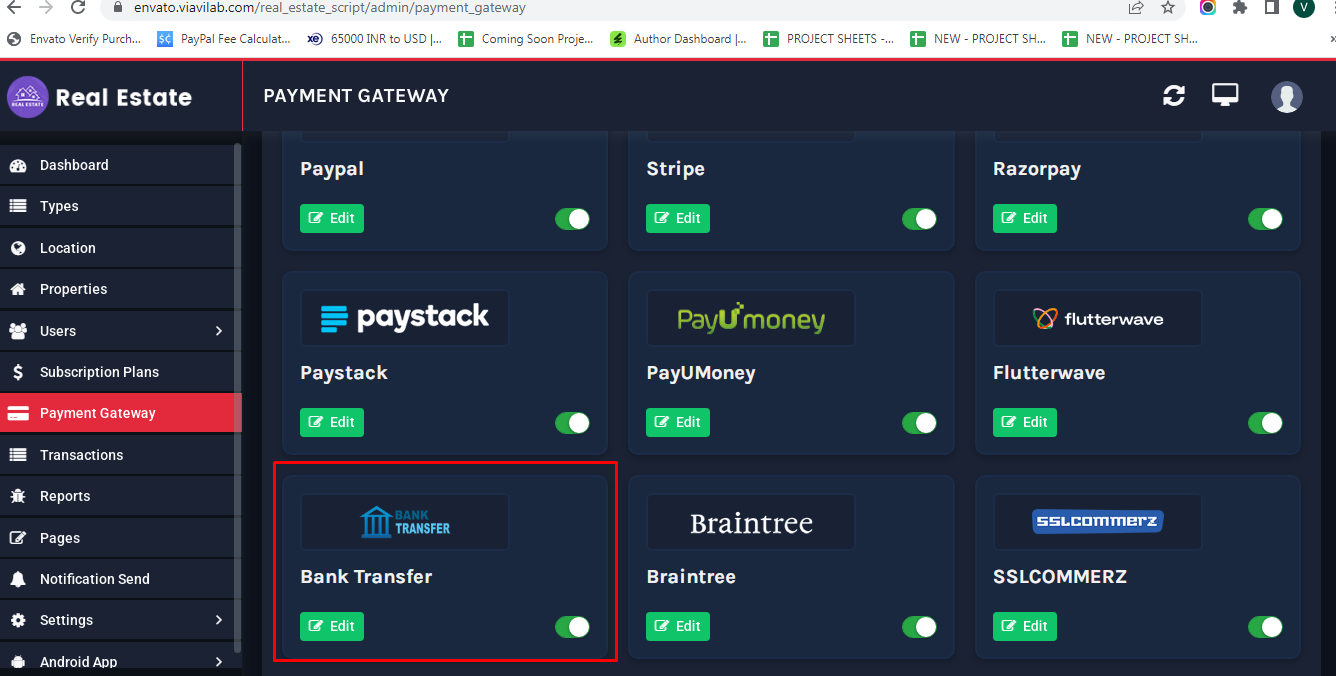
Task: Click the Properties home icon
Action: pyautogui.click(x=18, y=289)
